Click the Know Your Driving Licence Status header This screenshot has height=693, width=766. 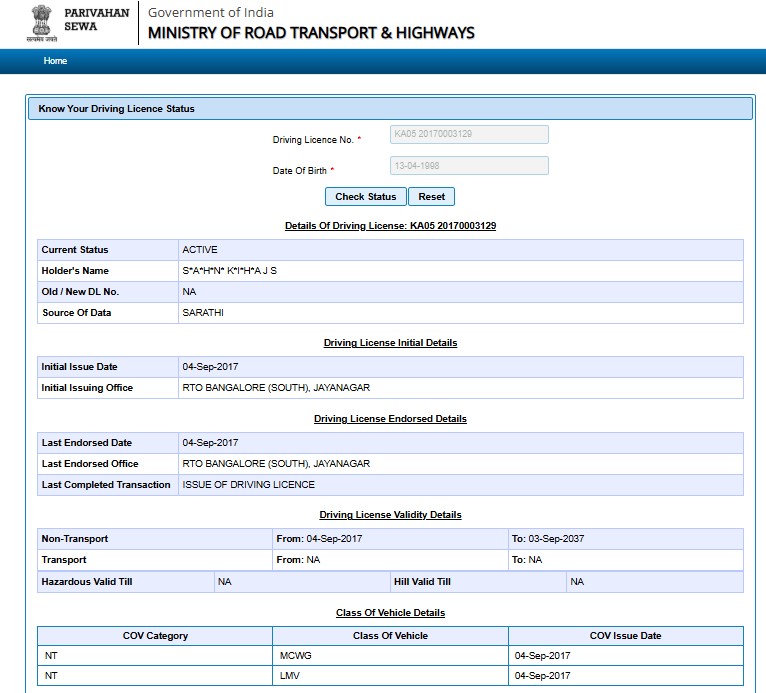click(116, 108)
